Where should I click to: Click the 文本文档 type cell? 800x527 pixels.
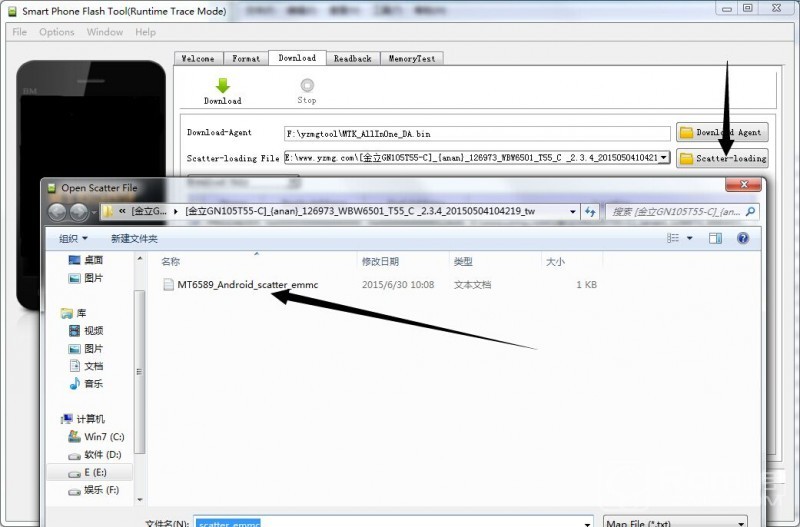pos(472,285)
